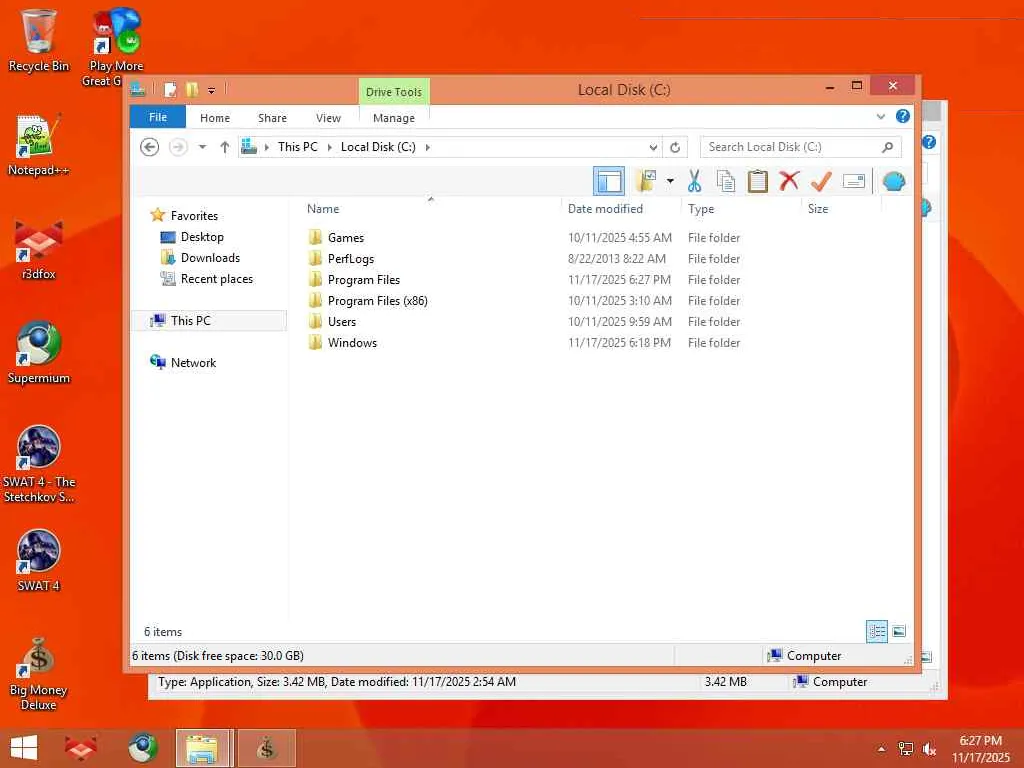Click the Big Money taskbar button

point(267,748)
